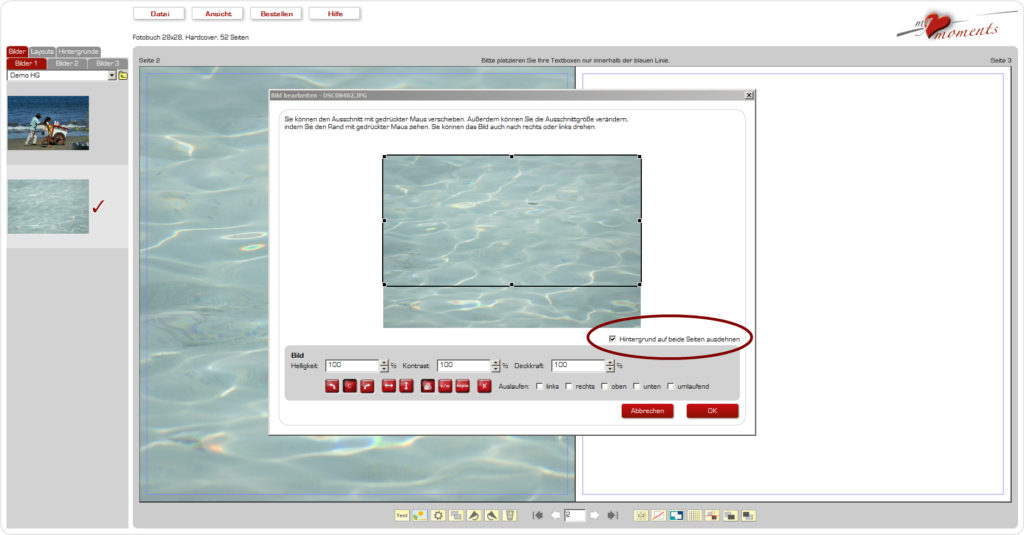Click the rotate left icon in Bild panel
The height and width of the screenshot is (535, 1024).
point(332,387)
